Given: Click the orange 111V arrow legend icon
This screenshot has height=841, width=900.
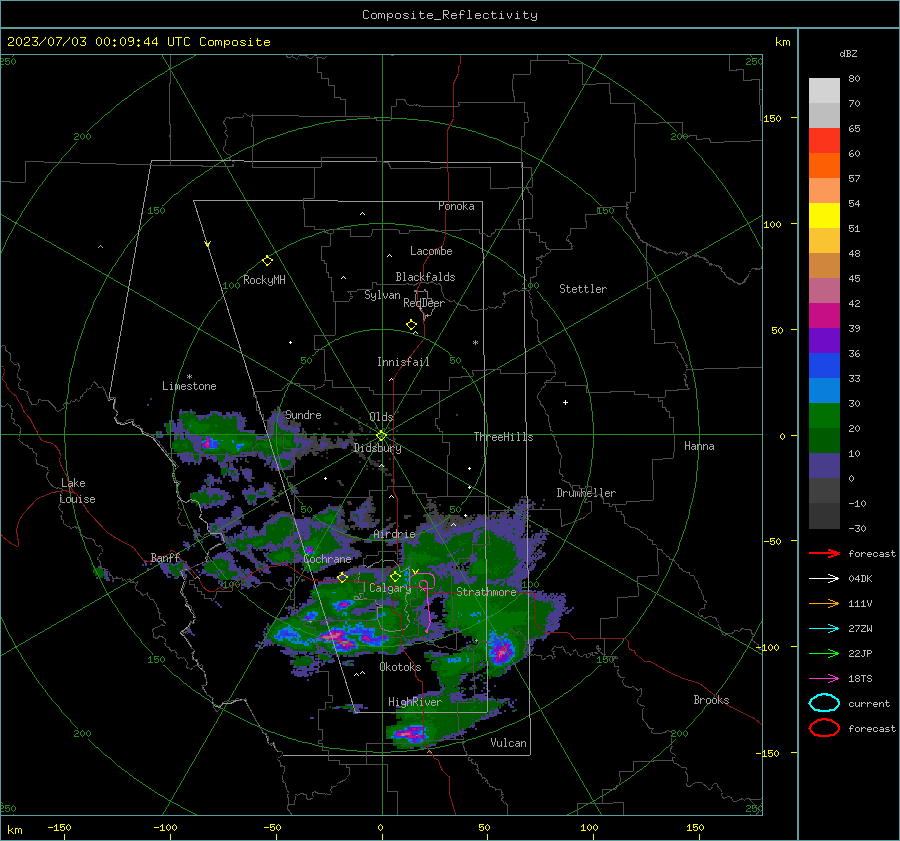Looking at the screenshot, I should pyautogui.click(x=824, y=603).
